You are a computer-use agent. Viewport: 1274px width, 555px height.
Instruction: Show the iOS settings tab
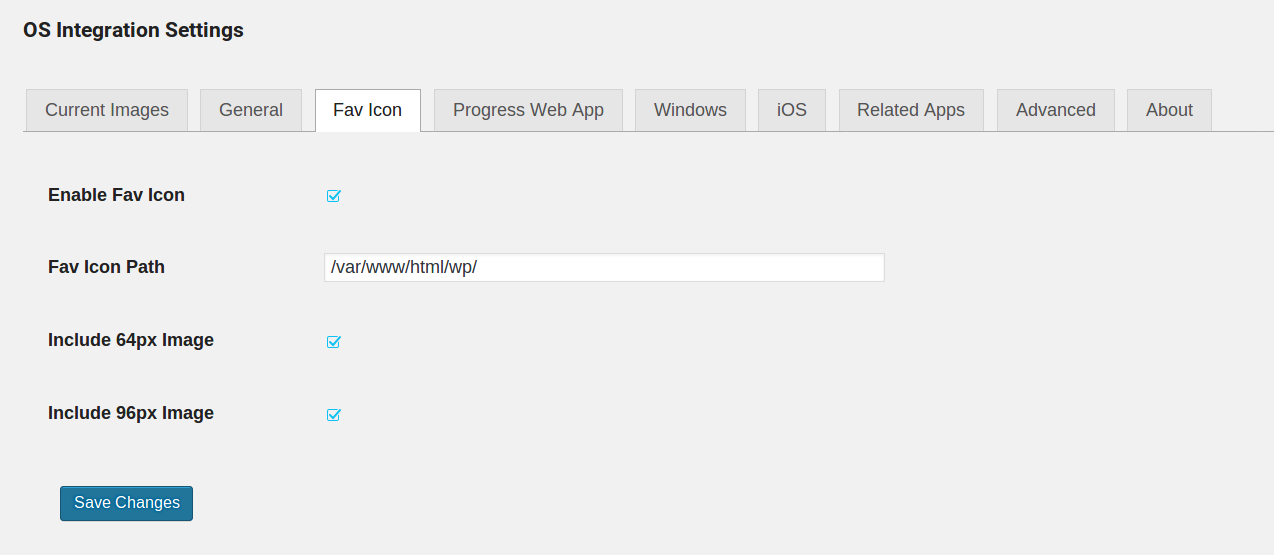pos(792,110)
